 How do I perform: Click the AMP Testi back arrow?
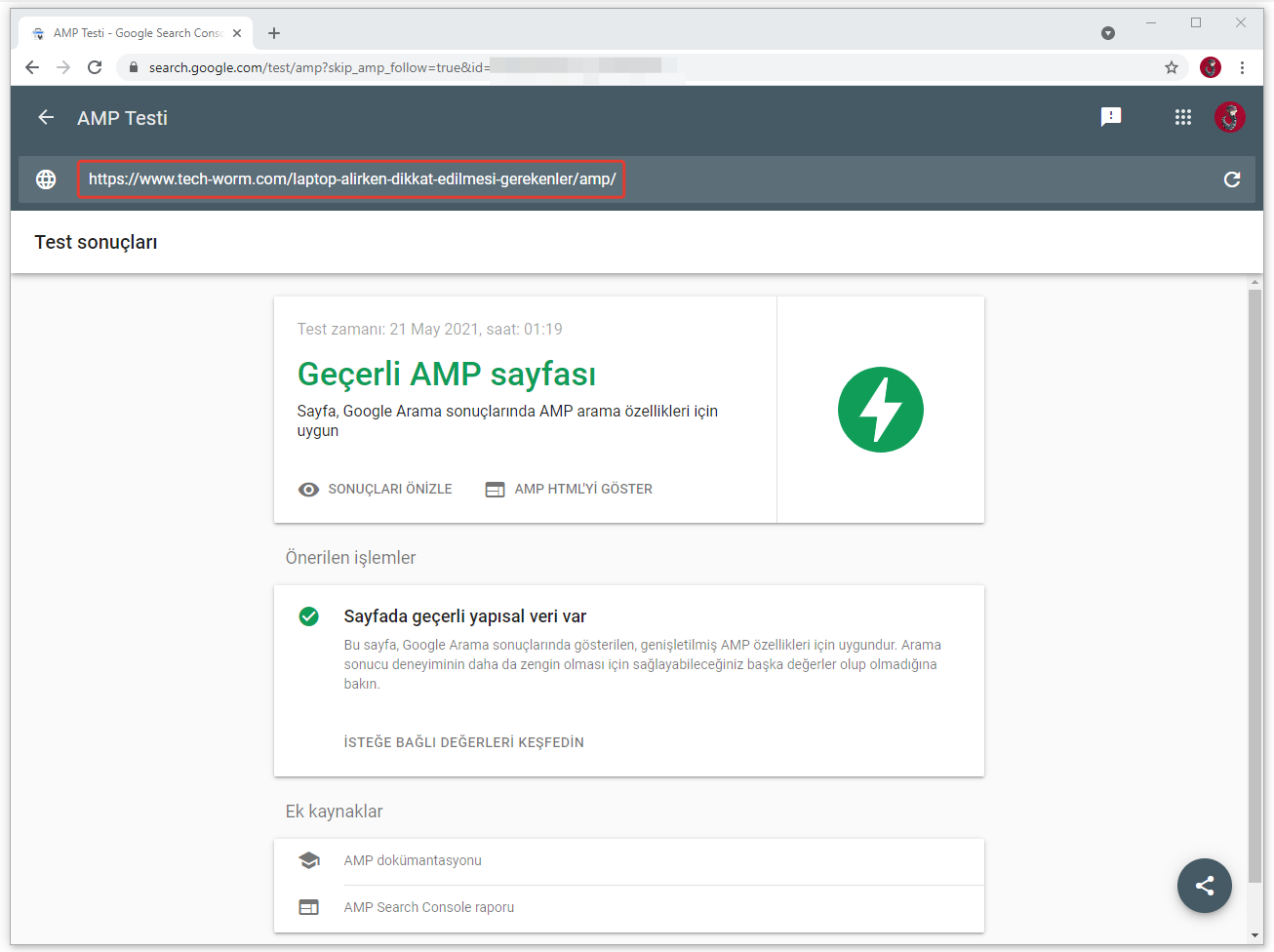[46, 118]
